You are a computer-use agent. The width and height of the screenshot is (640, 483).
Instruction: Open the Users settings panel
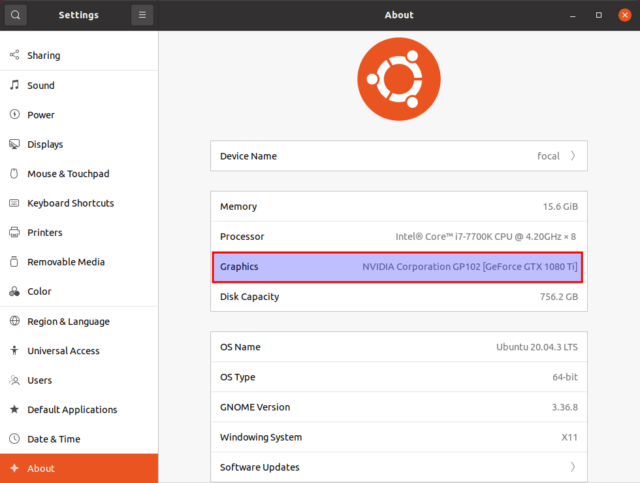40,381
